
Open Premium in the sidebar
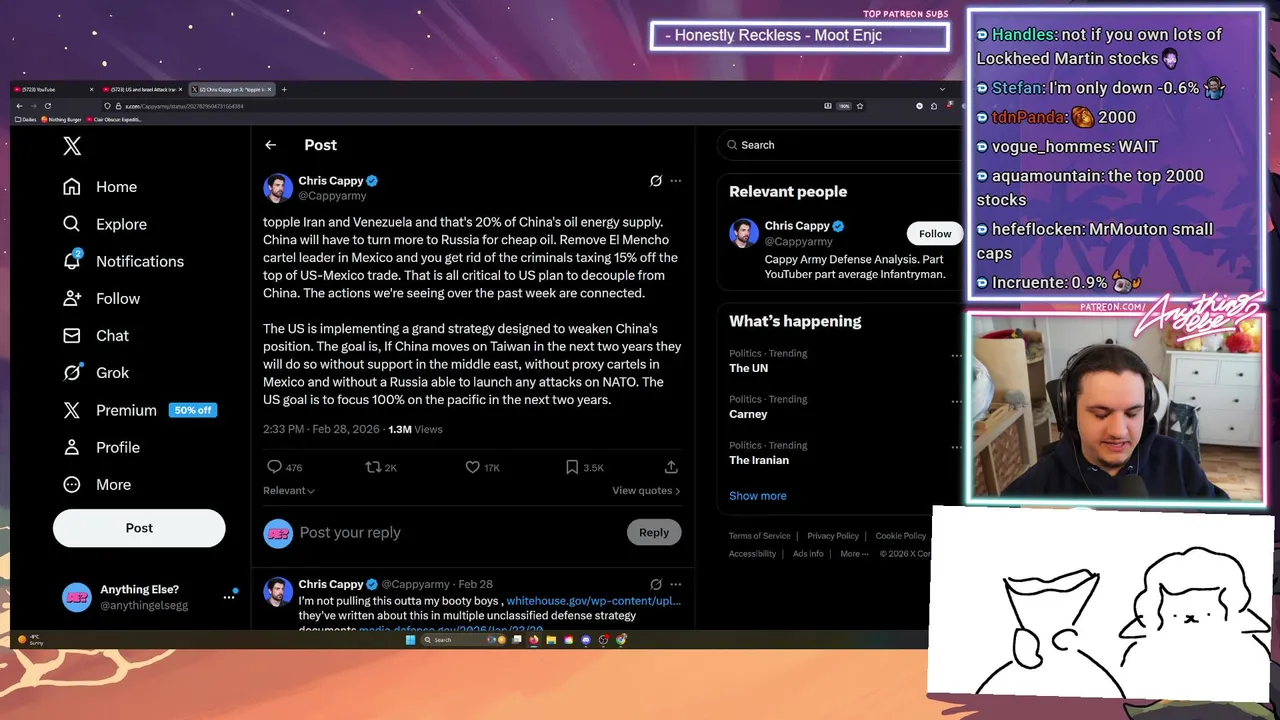click(x=139, y=410)
